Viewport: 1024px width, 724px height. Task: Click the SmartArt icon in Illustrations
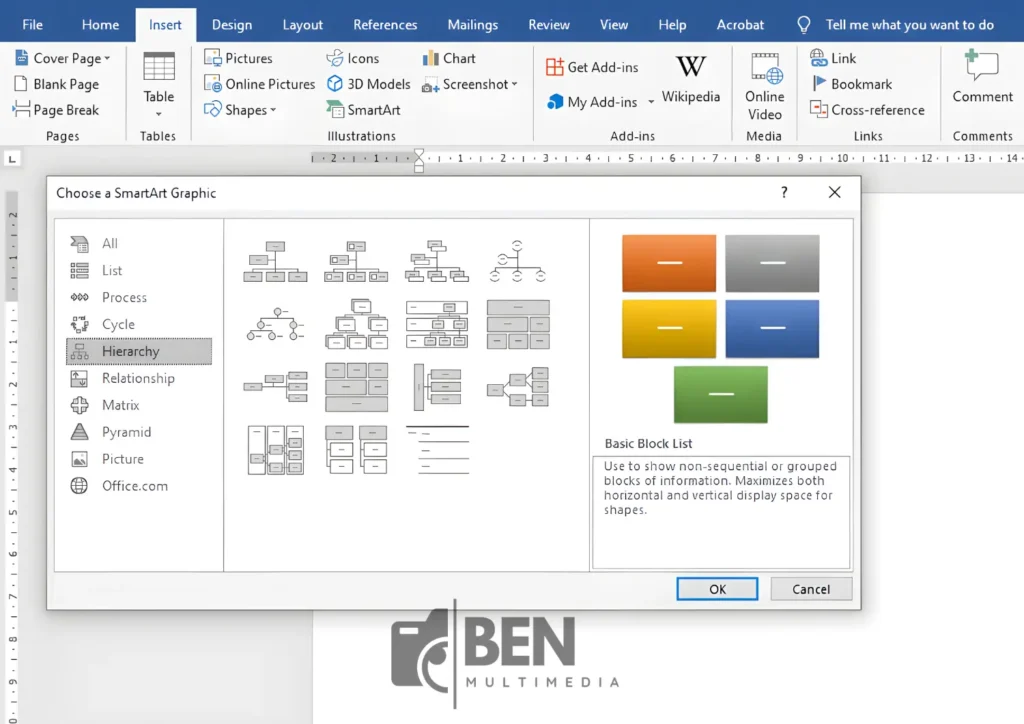pos(336,110)
